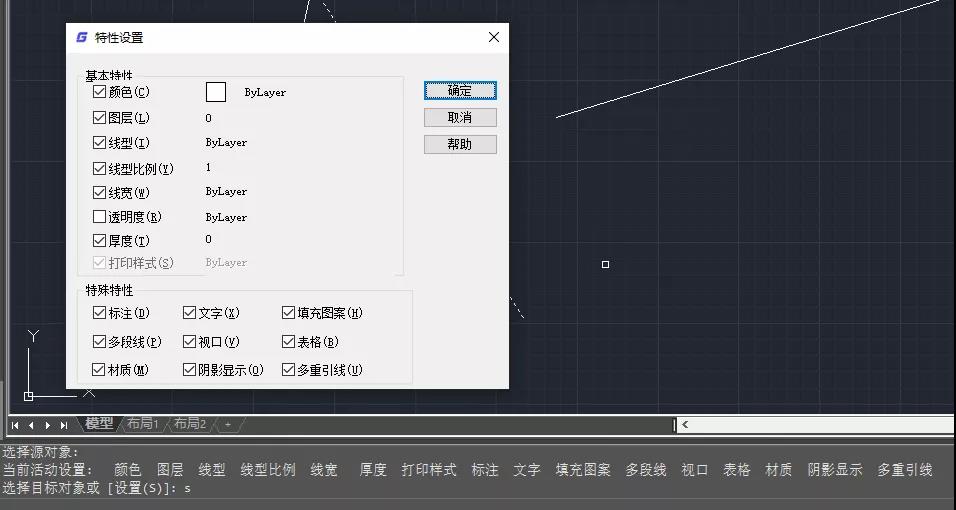The image size is (956, 510).
Task: Switch to the 布局1 tab
Action: (x=143, y=424)
